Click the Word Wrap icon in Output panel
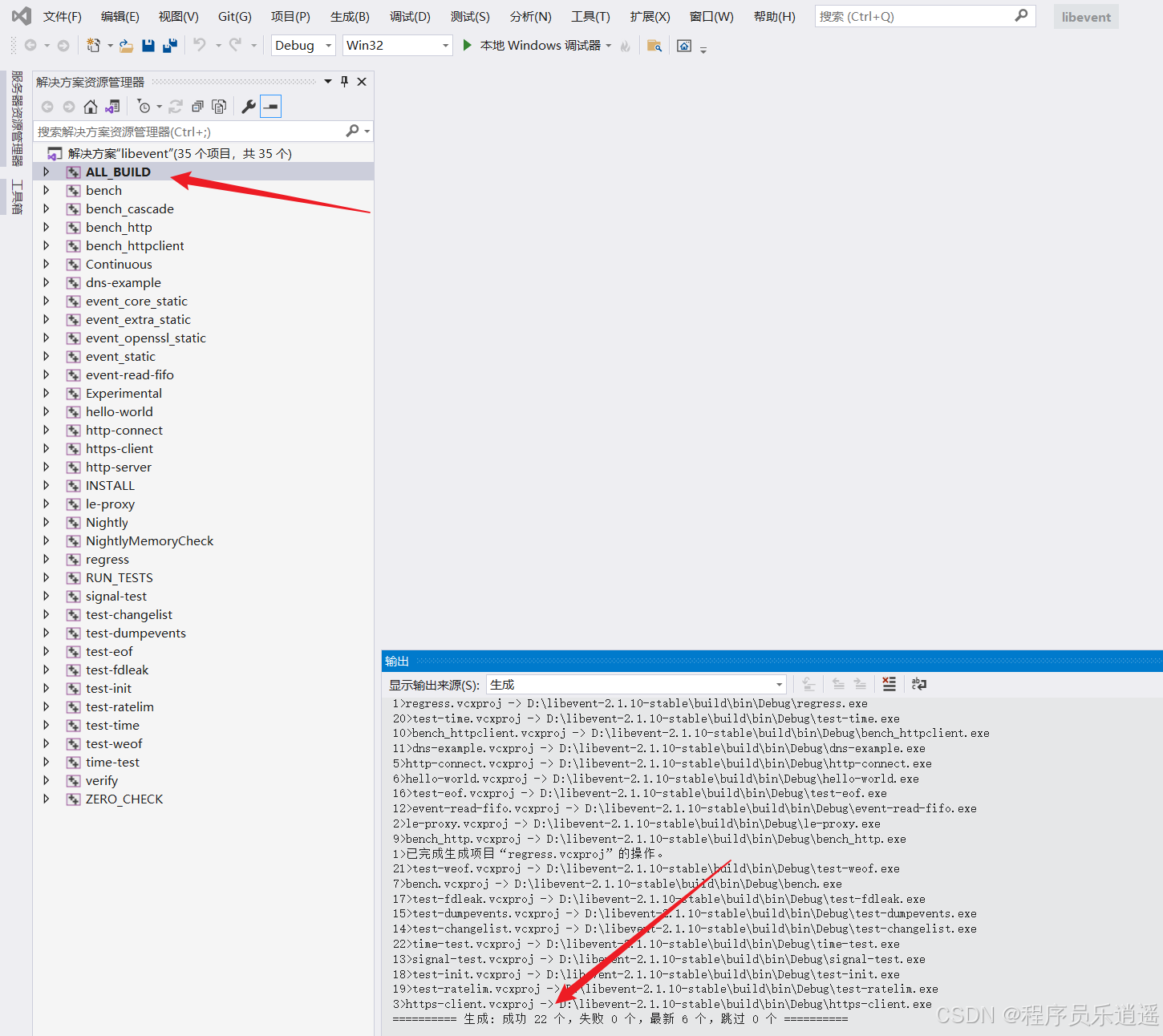This screenshot has height=1036, width=1163. (x=919, y=684)
